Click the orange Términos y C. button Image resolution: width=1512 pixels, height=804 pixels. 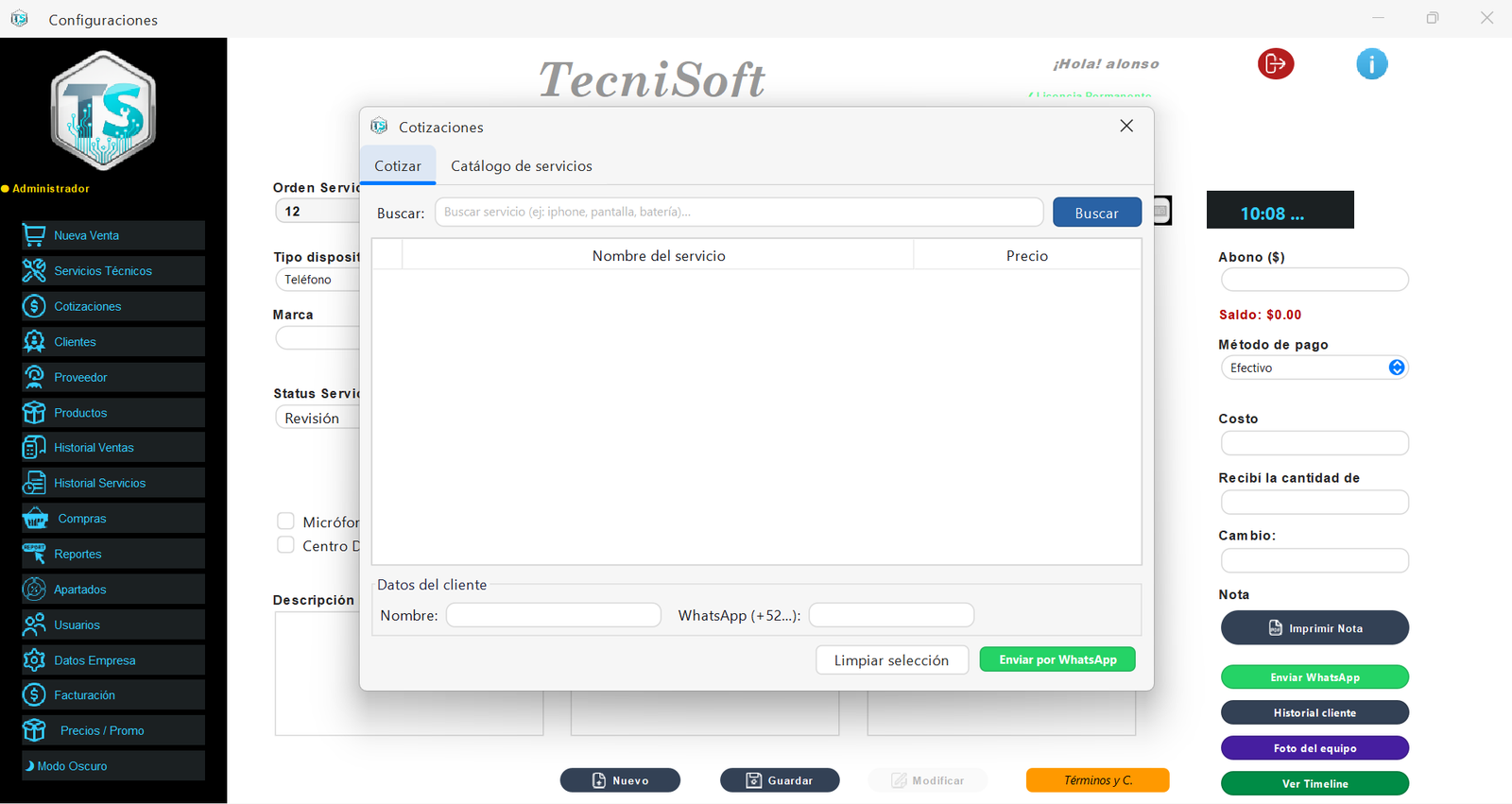coord(1098,780)
